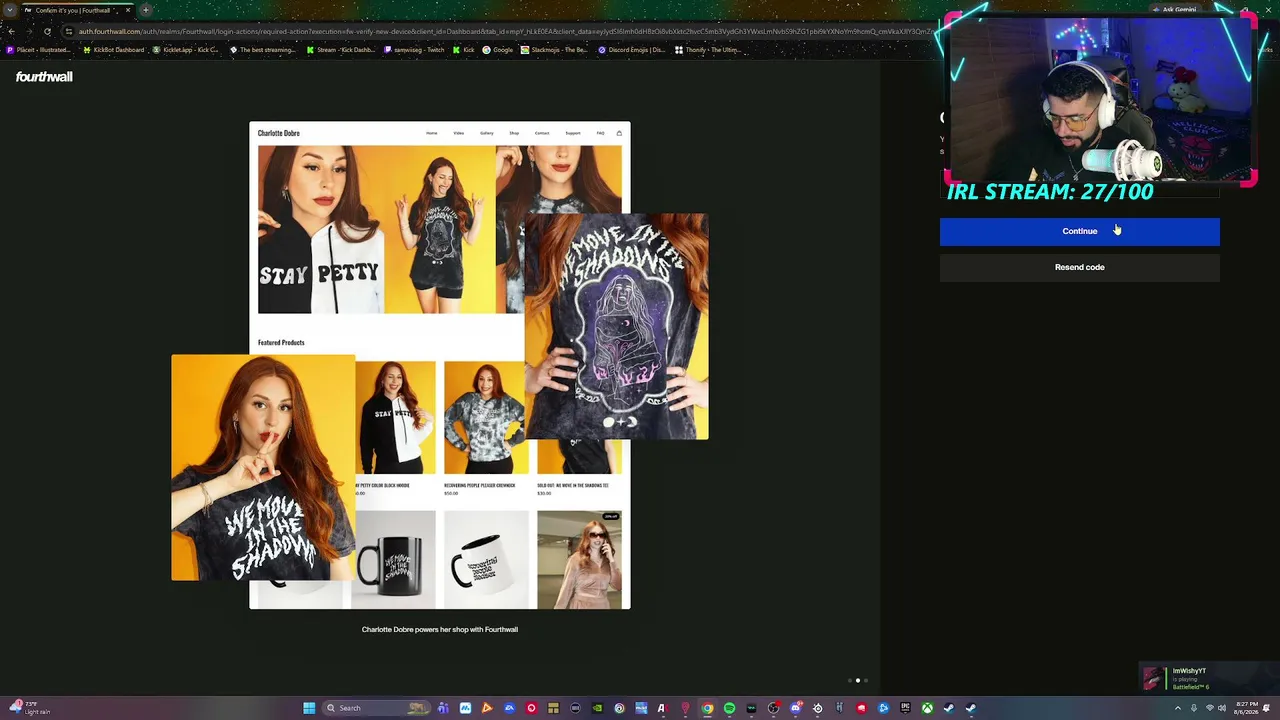
Task: Select the middle carousel dot indicator
Action: pos(857,681)
